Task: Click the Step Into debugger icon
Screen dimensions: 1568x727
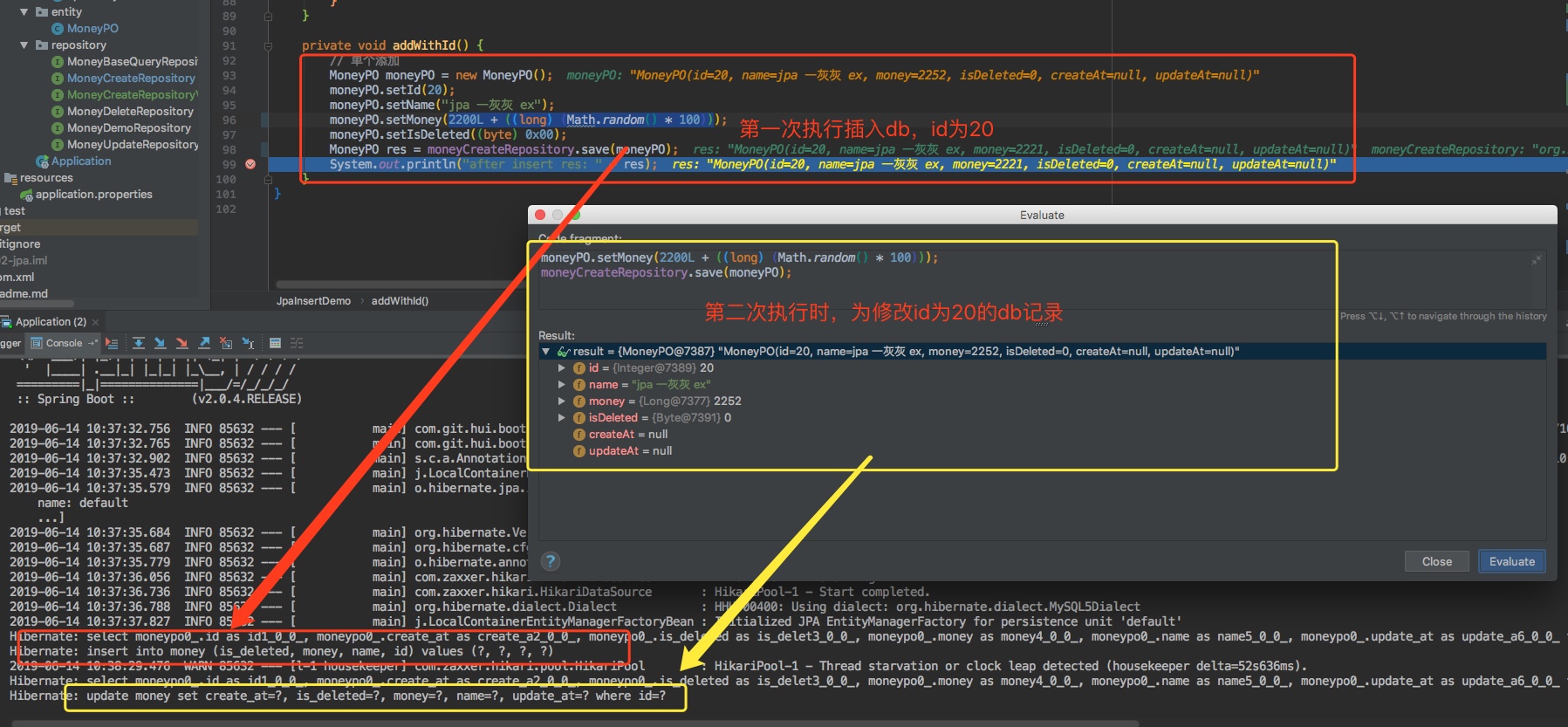Action: tap(160, 343)
